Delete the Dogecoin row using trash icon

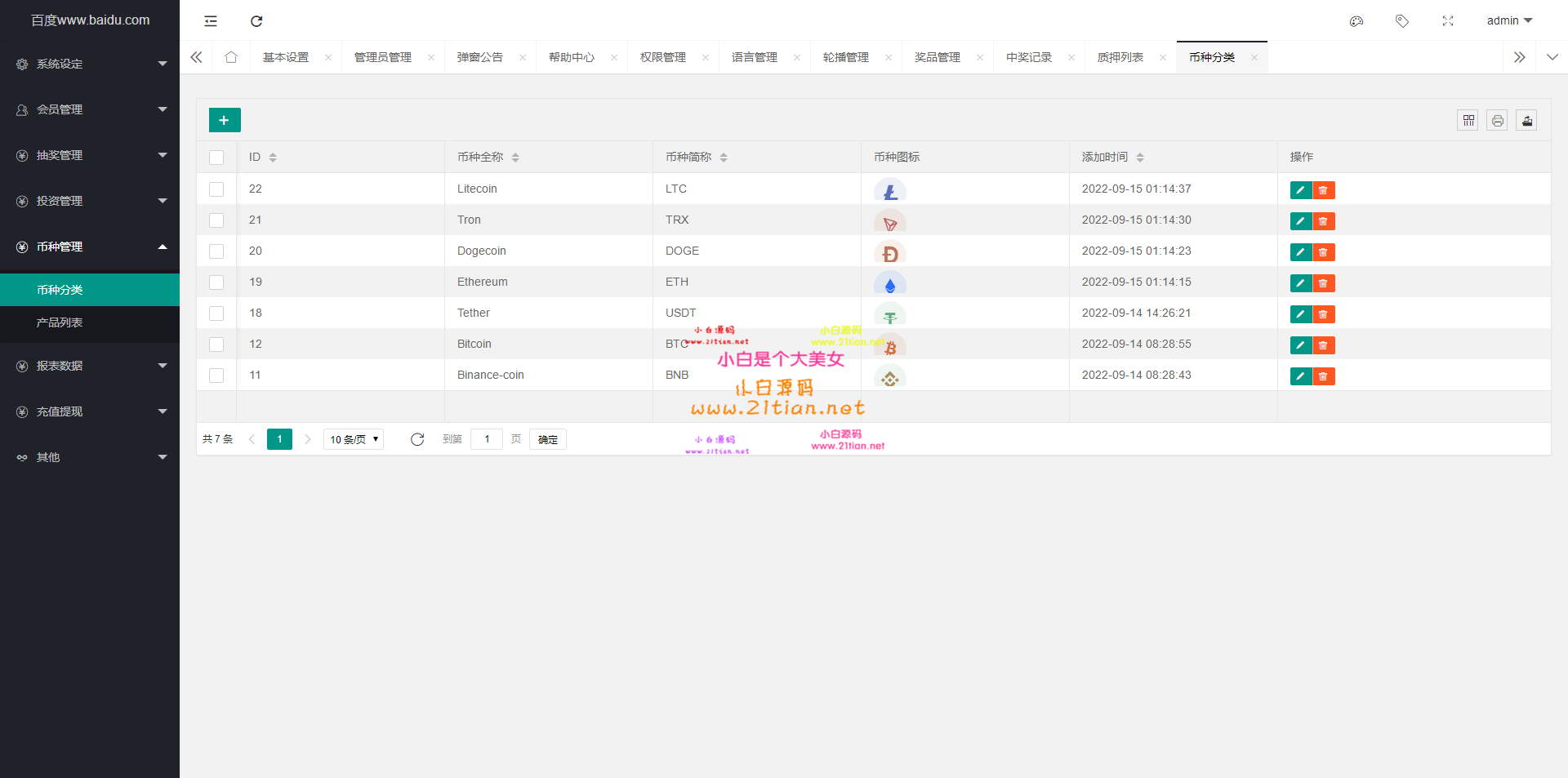1323,252
